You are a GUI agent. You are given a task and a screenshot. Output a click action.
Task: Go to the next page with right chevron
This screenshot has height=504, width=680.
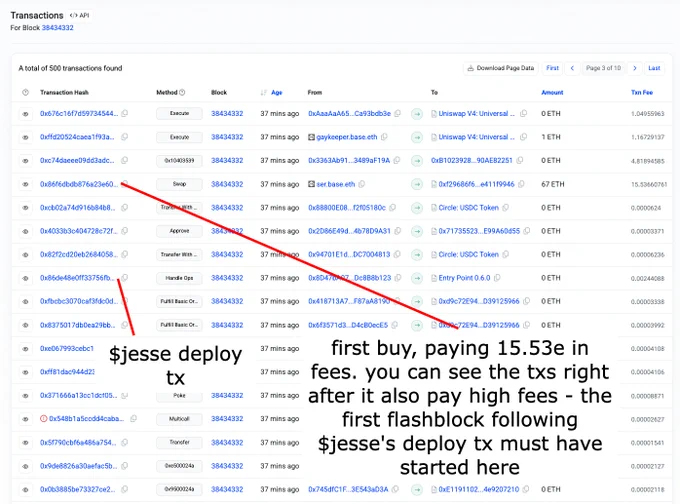(634, 68)
